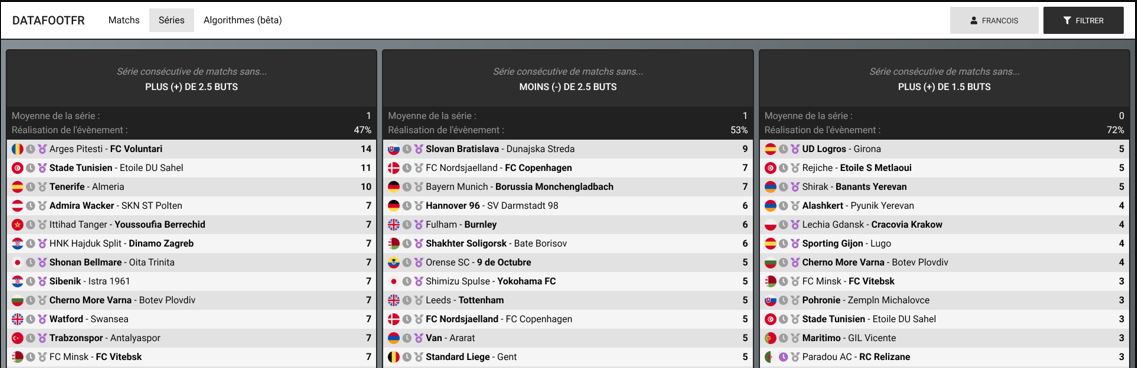Click the PLUS (+) DE 1.5 BUTS header
The height and width of the screenshot is (368, 1137).
(x=943, y=86)
